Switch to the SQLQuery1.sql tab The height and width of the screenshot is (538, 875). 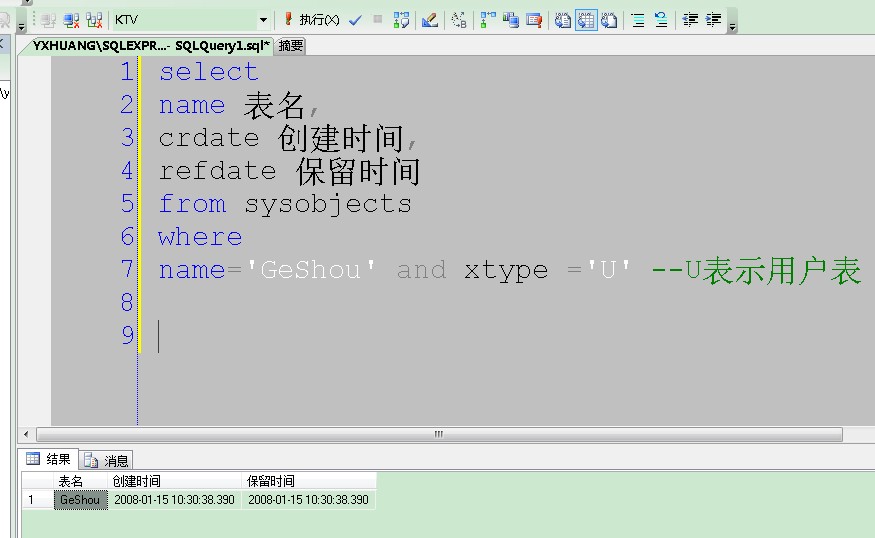tap(151, 46)
